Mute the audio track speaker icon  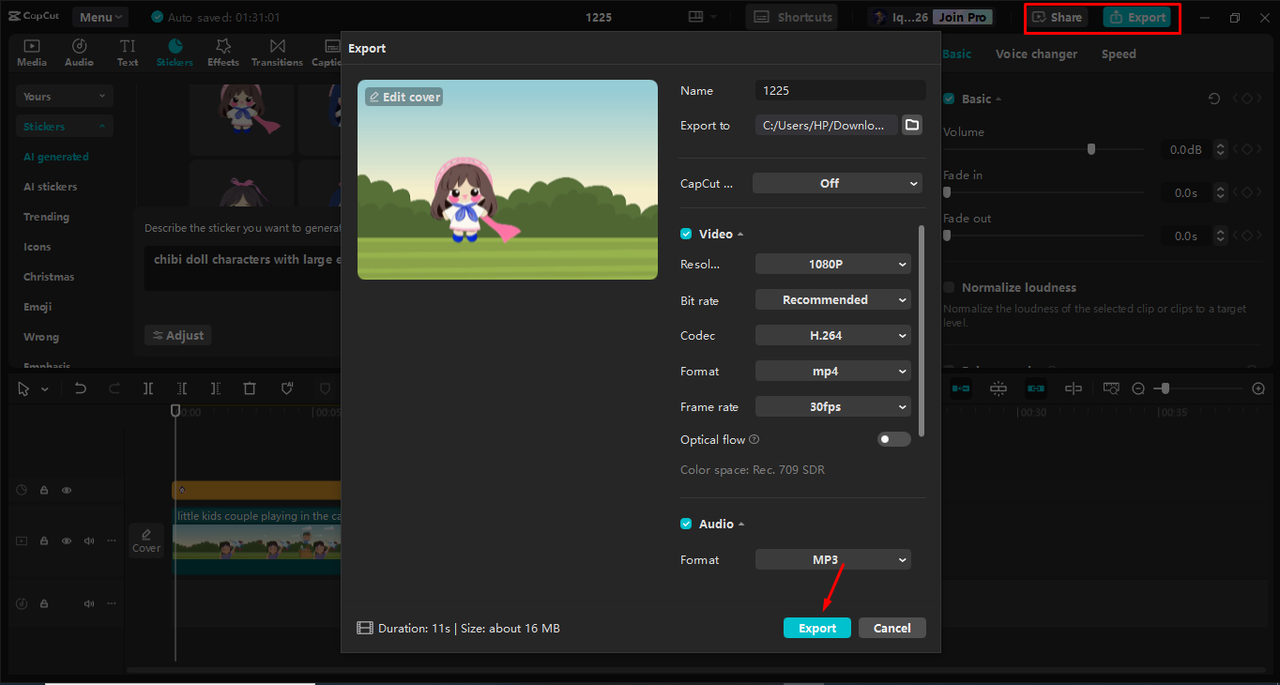coord(89,604)
